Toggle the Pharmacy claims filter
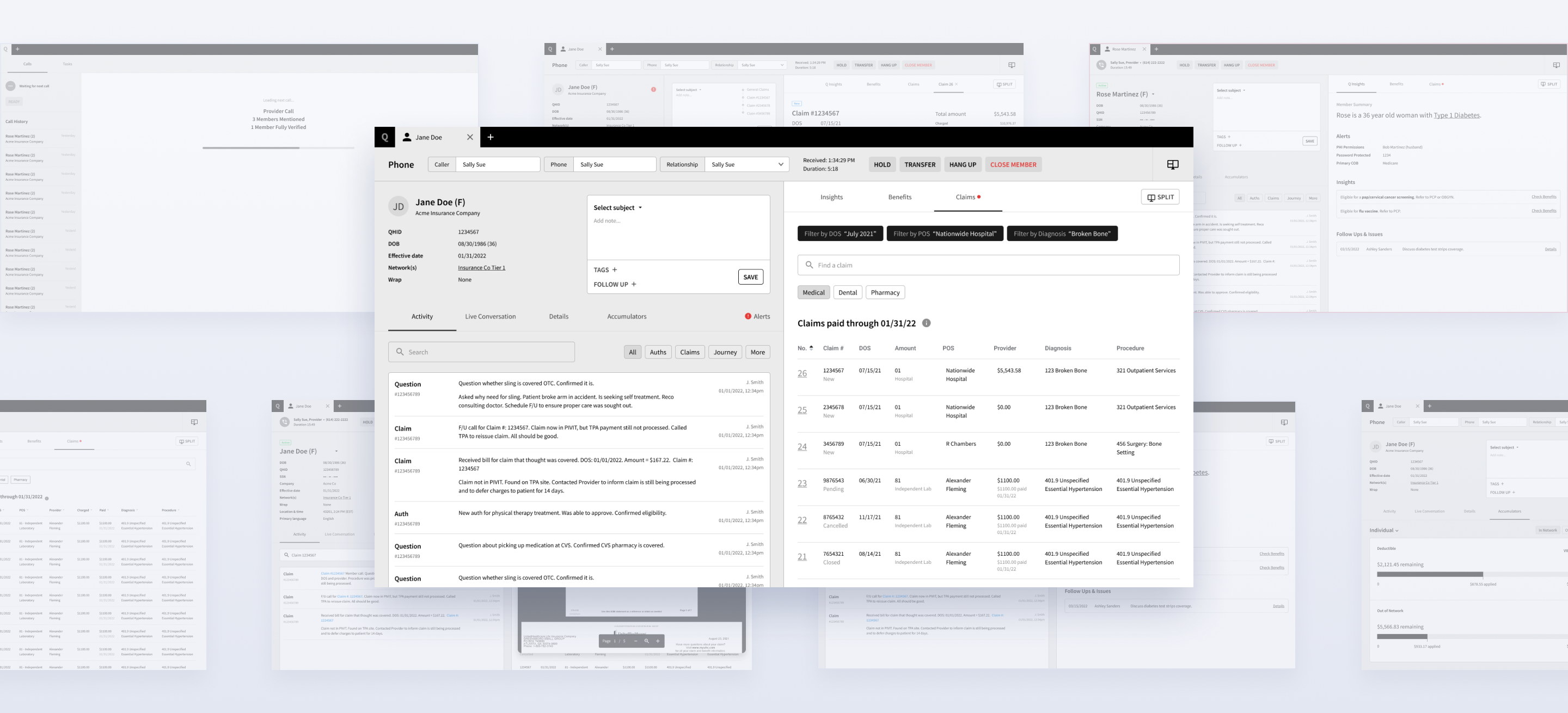 point(884,293)
